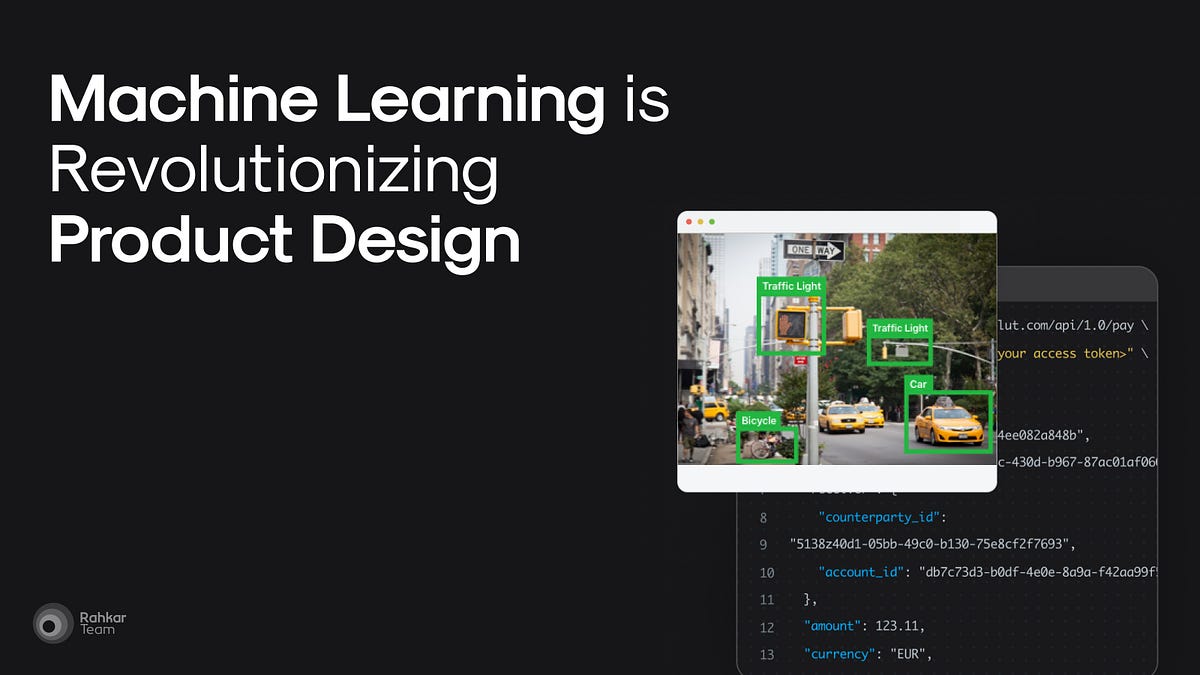Expand the account_id code entry
Screen dimensions: 1200x675
click(x=861, y=572)
